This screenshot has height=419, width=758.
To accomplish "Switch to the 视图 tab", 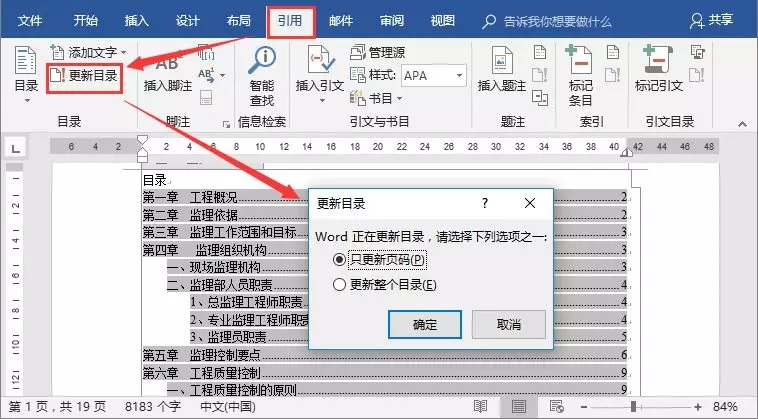I will (442, 20).
